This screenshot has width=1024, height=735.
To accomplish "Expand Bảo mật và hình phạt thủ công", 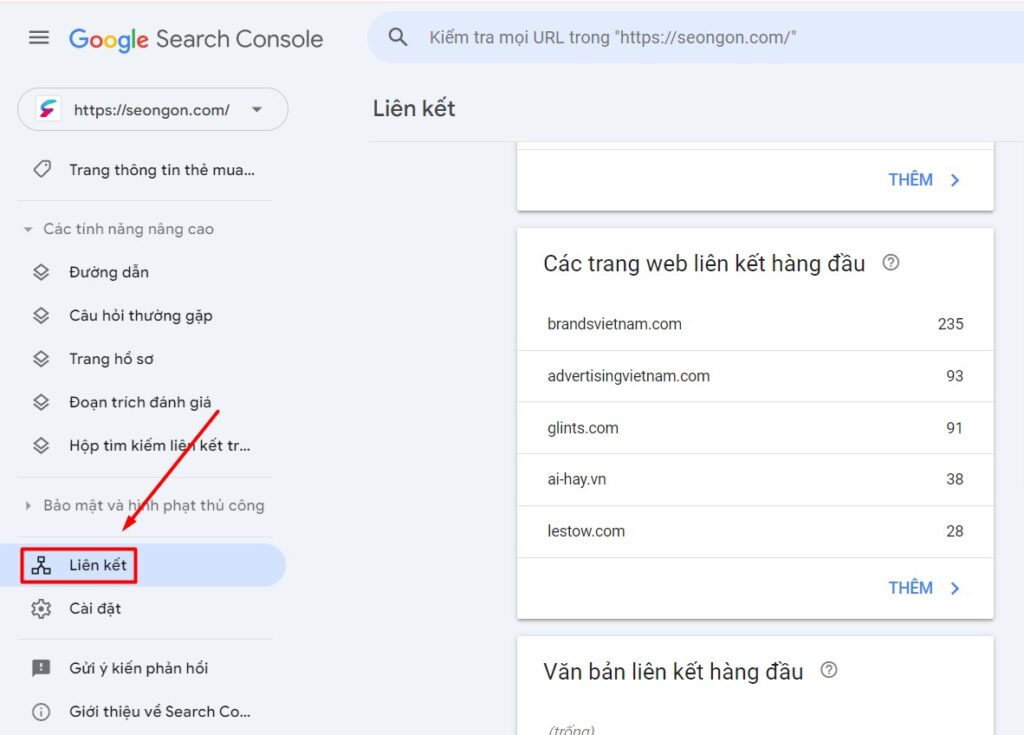I will click(29, 506).
